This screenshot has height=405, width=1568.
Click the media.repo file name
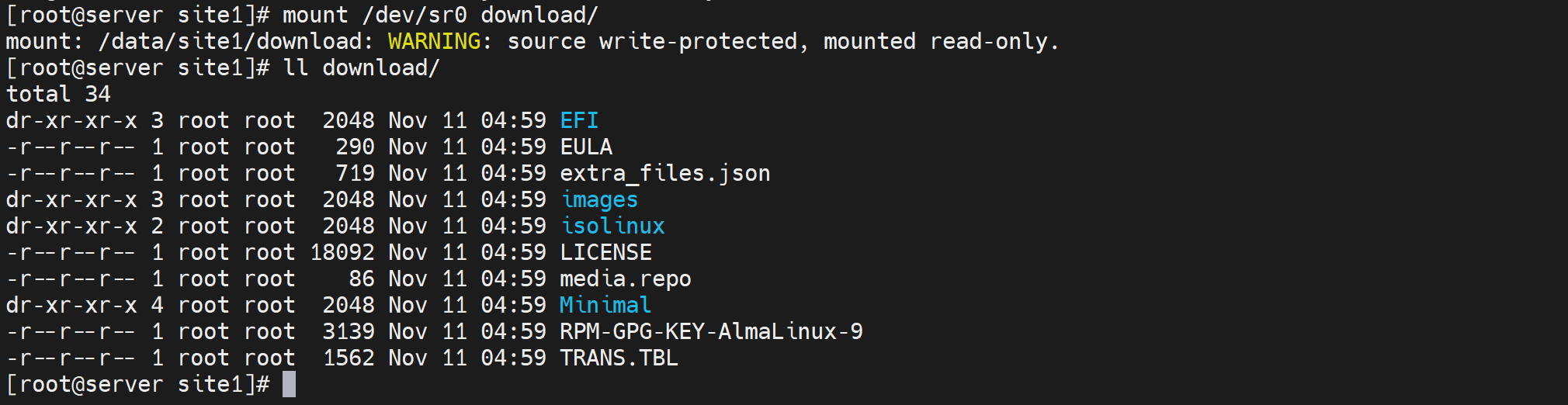click(625, 279)
